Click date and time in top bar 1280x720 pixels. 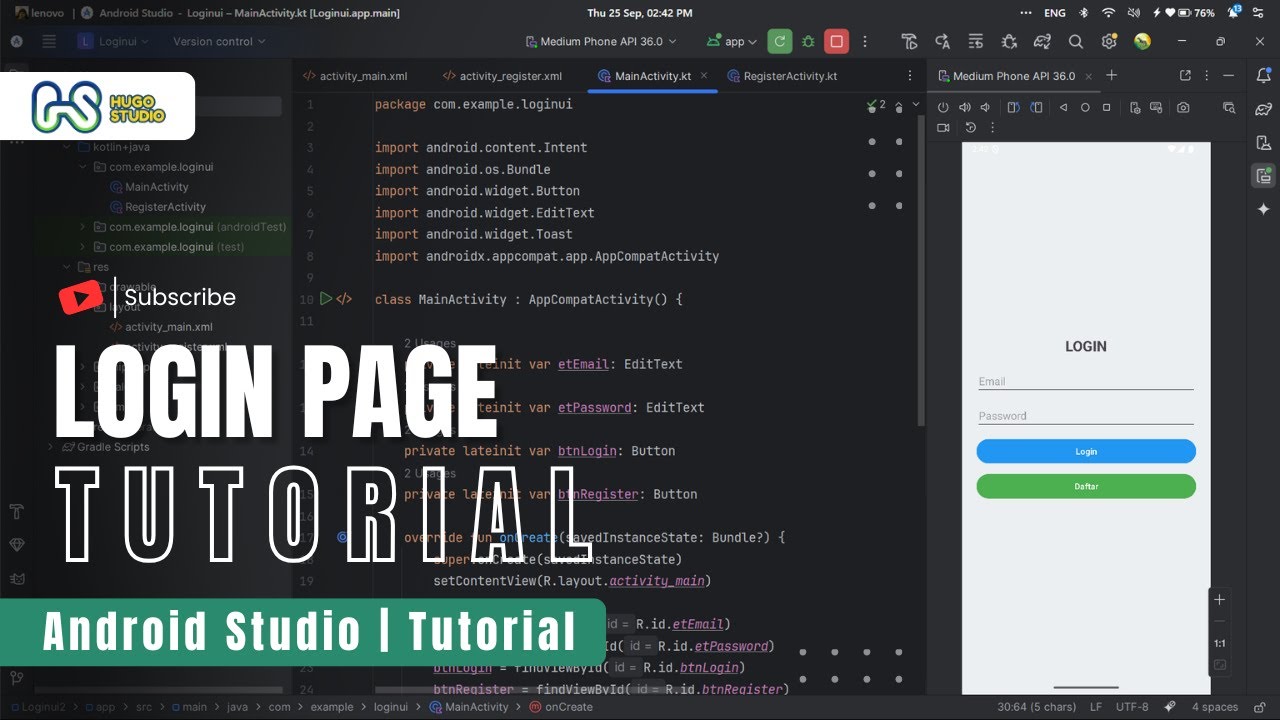click(638, 13)
